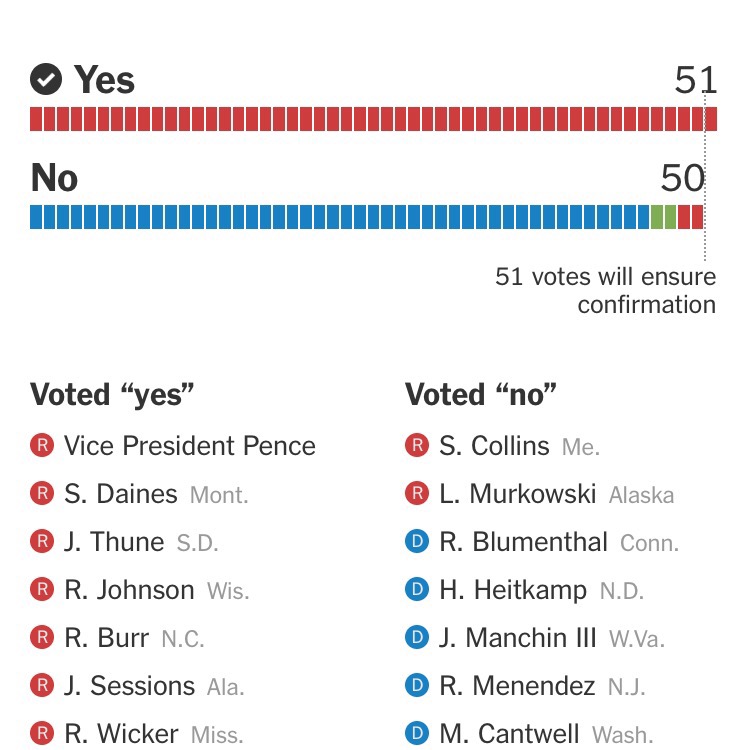Click the D party icon next to H. Heitkamp
Viewport: 750px width, 750px height.
(417, 590)
